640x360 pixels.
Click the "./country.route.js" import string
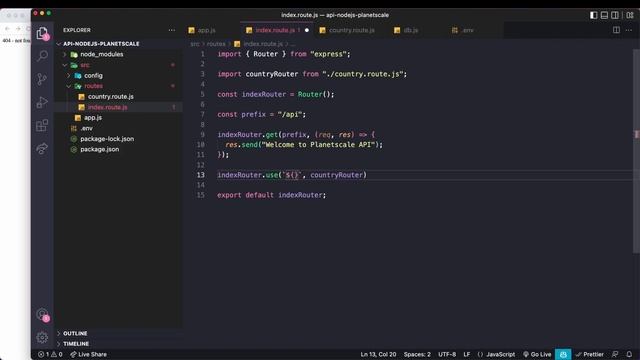[363, 74]
